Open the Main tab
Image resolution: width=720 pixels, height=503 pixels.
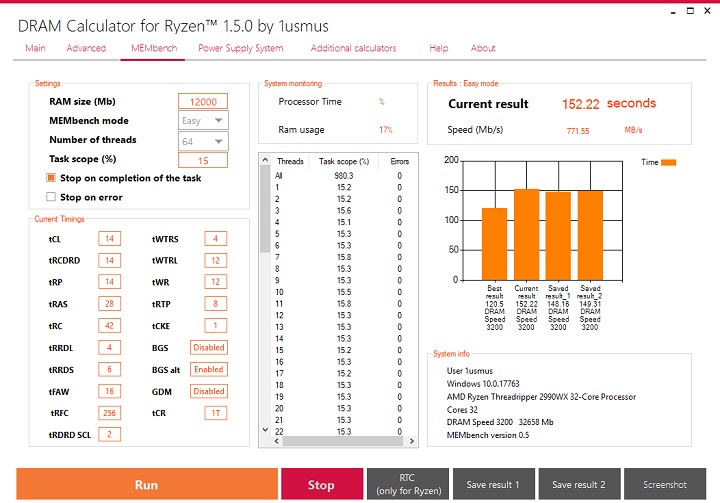(x=35, y=48)
